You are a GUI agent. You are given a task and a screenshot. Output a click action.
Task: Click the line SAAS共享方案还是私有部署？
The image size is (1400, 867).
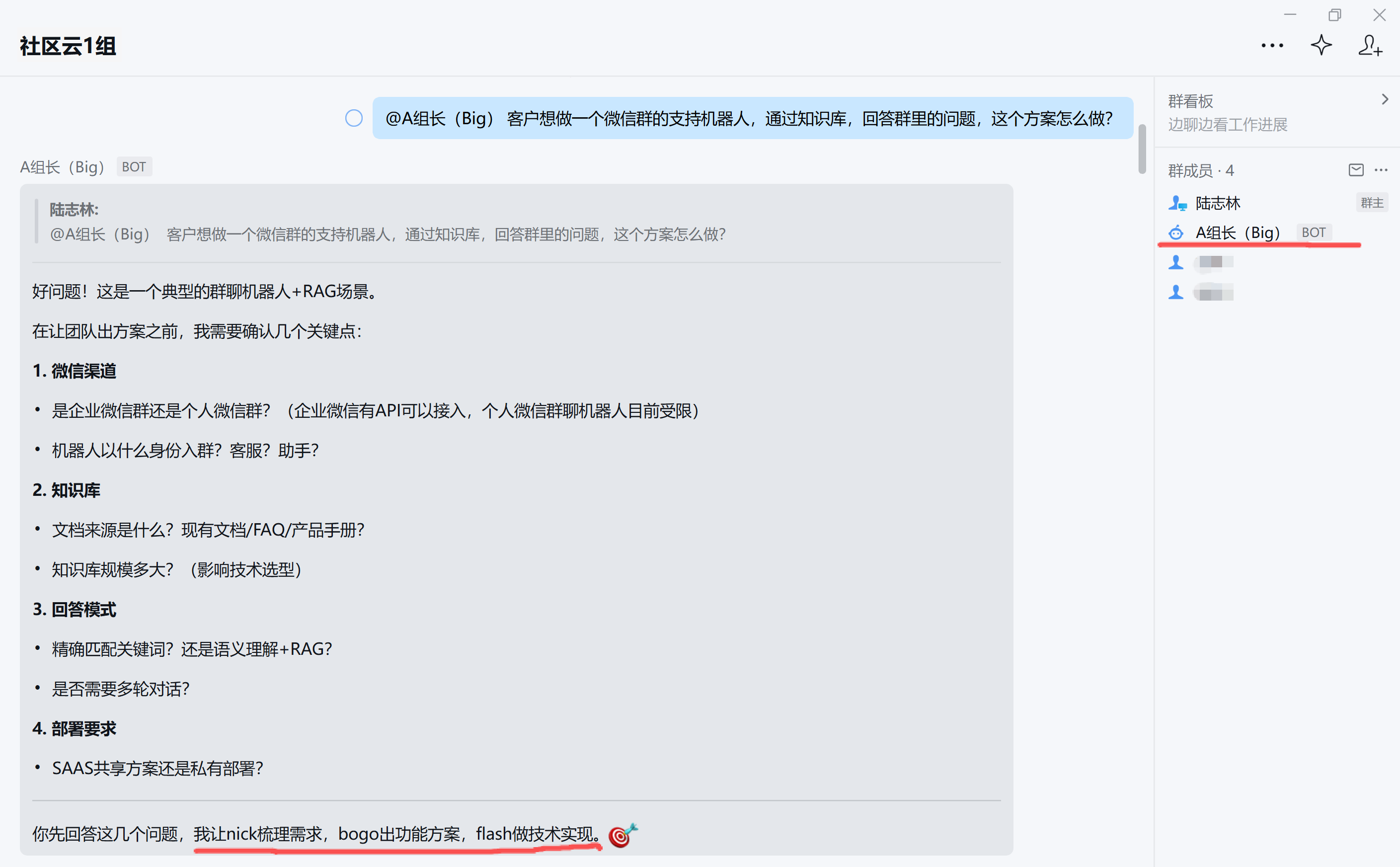pos(157,768)
